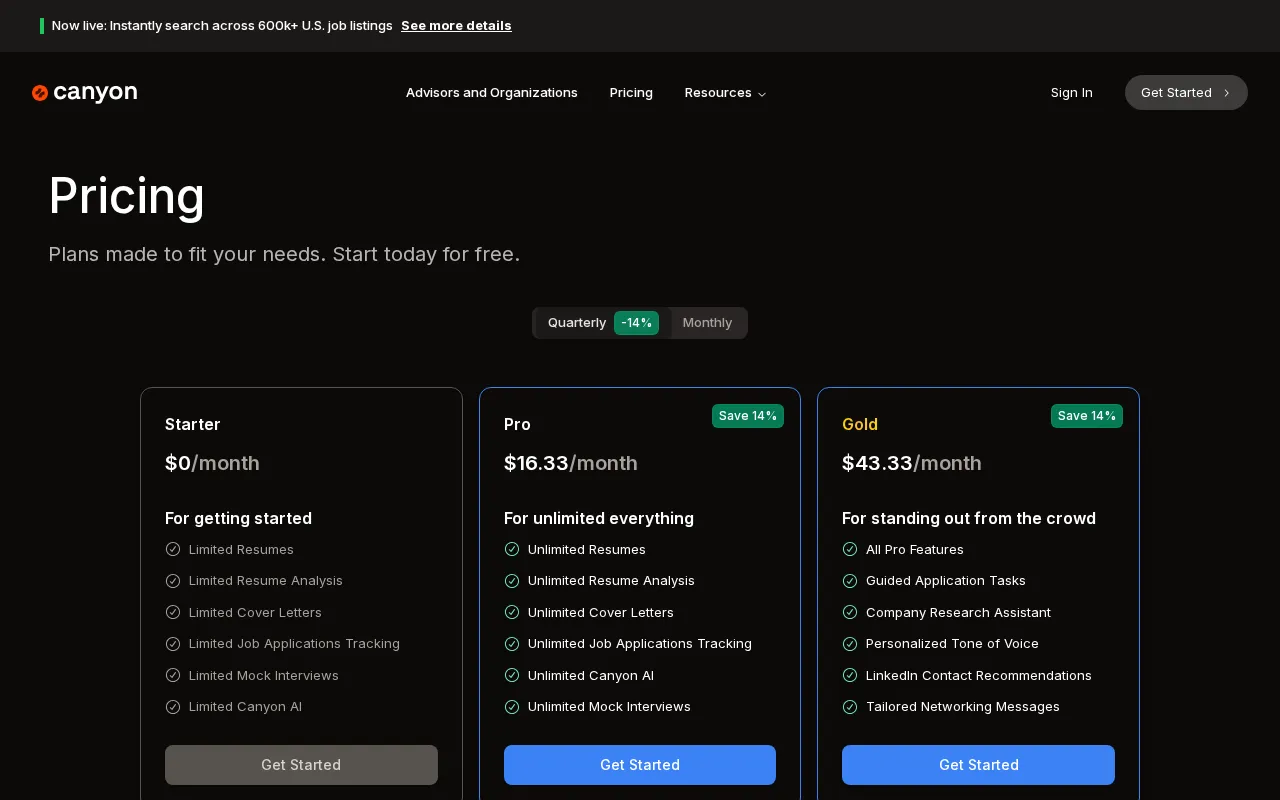This screenshot has width=1280, height=800.
Task: Click checkmark icon beside Limited Cover Letters
Action: 173,612
